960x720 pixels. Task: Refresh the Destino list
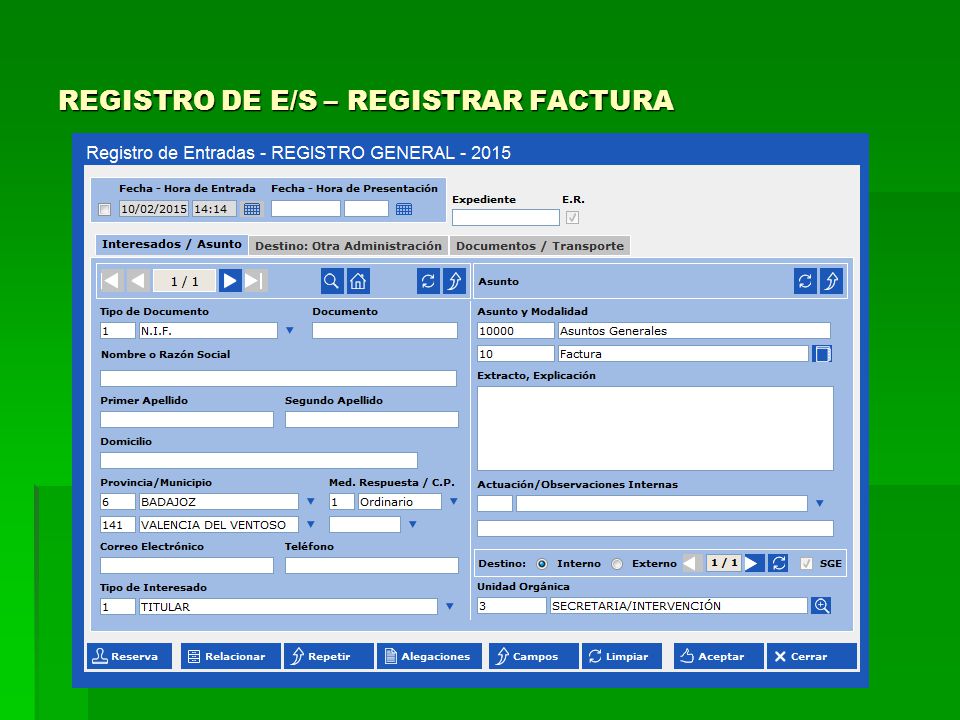point(779,563)
